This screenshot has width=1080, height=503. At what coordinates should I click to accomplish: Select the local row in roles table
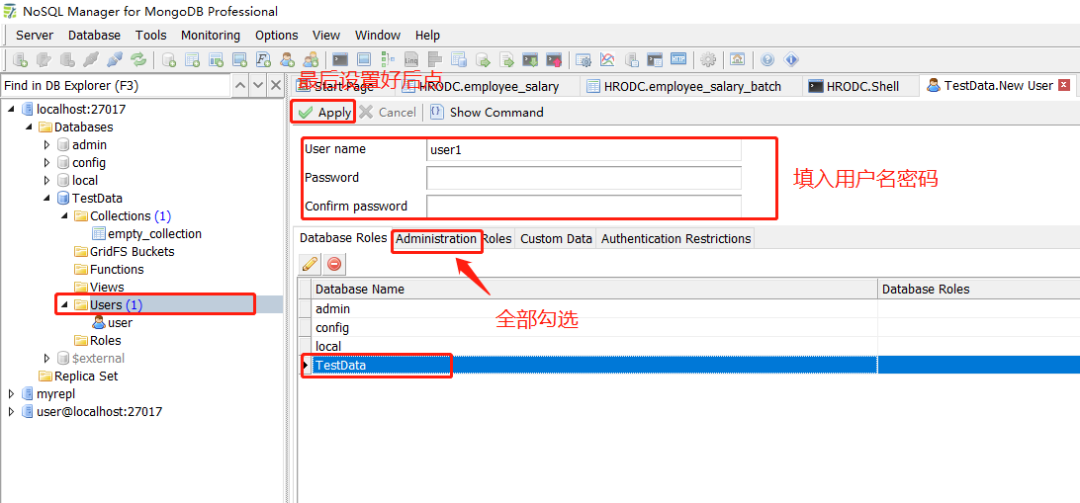(689, 346)
